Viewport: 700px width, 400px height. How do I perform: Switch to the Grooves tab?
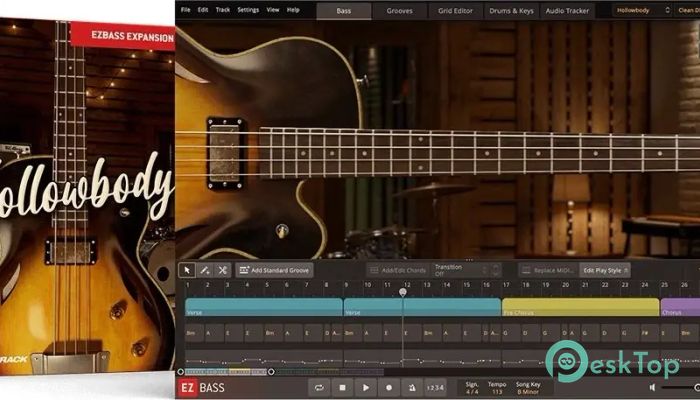pyautogui.click(x=401, y=11)
